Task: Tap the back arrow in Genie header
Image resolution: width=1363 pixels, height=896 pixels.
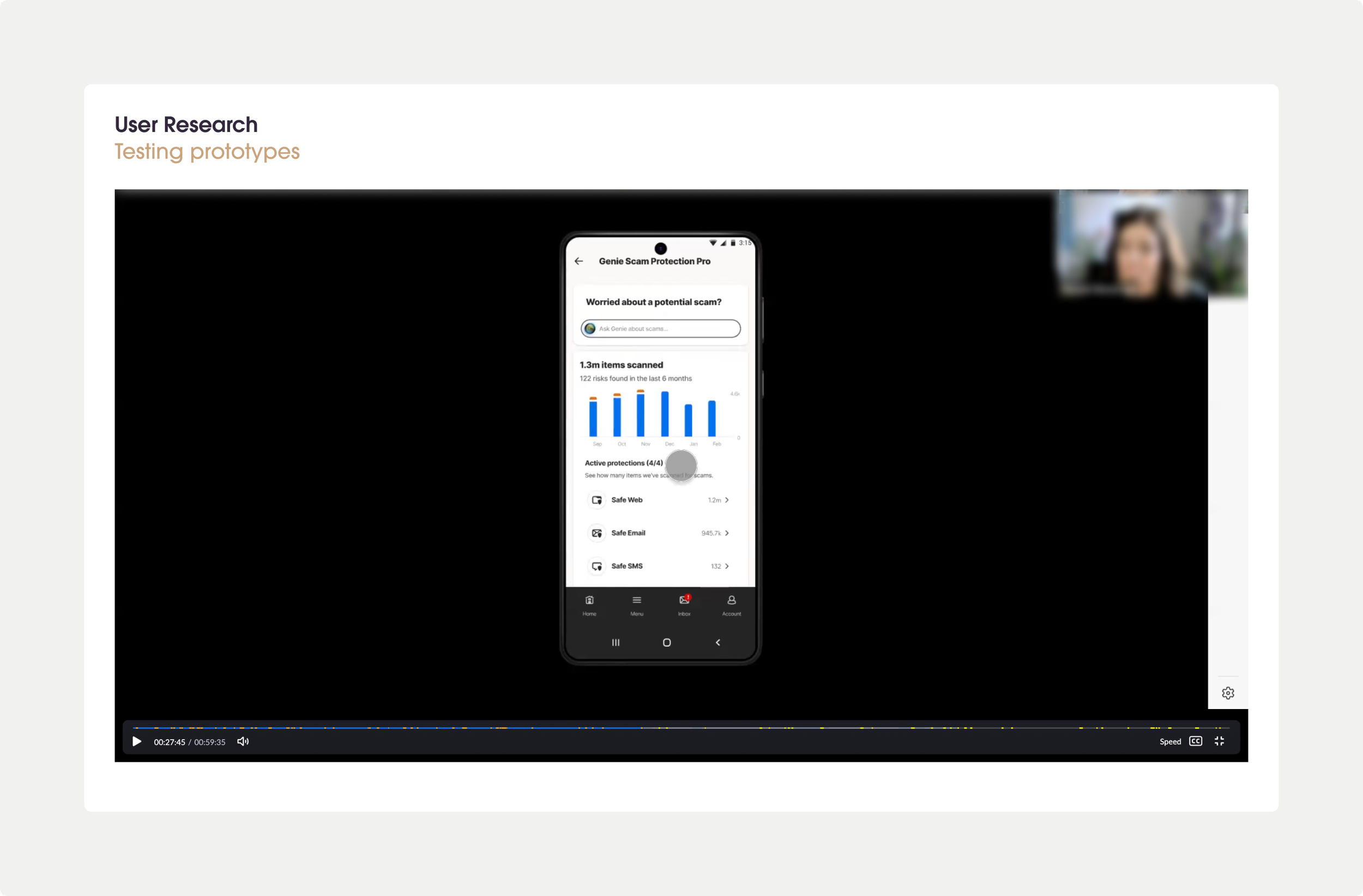Action: (579, 261)
